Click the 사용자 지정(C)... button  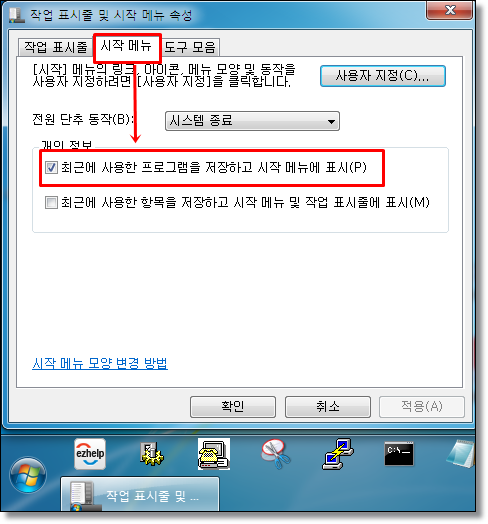pyautogui.click(x=383, y=76)
